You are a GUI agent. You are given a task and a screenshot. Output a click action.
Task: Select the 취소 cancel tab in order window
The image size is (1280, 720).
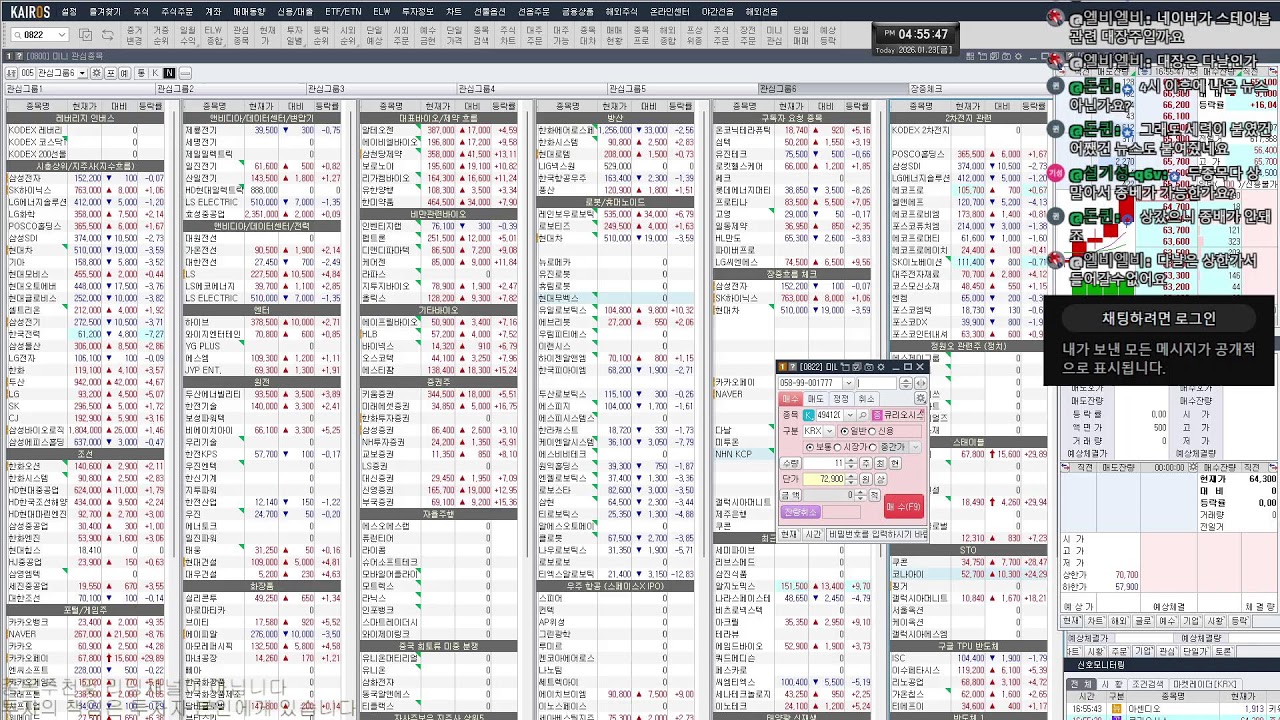click(x=866, y=399)
